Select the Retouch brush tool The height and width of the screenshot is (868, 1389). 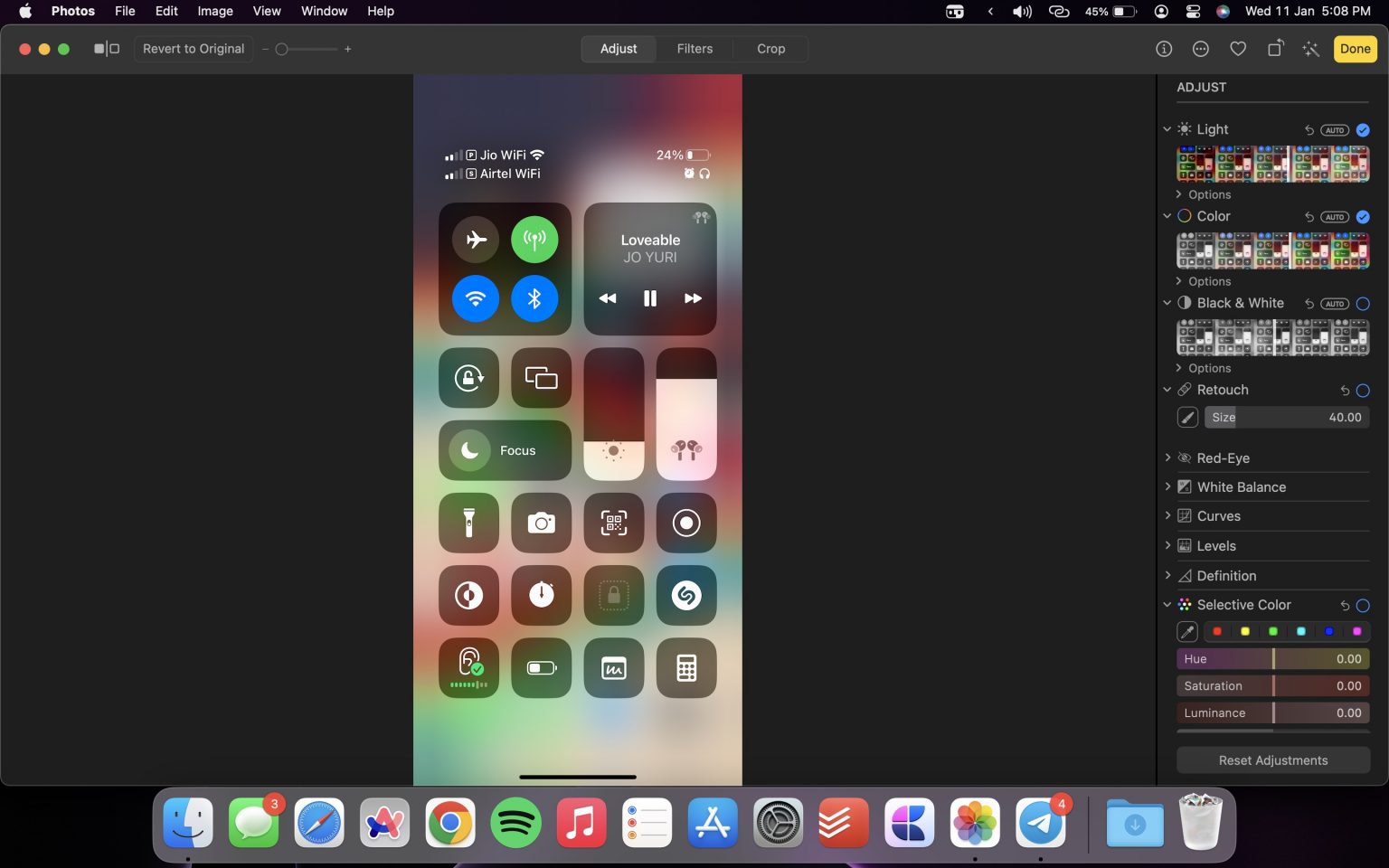[1187, 417]
